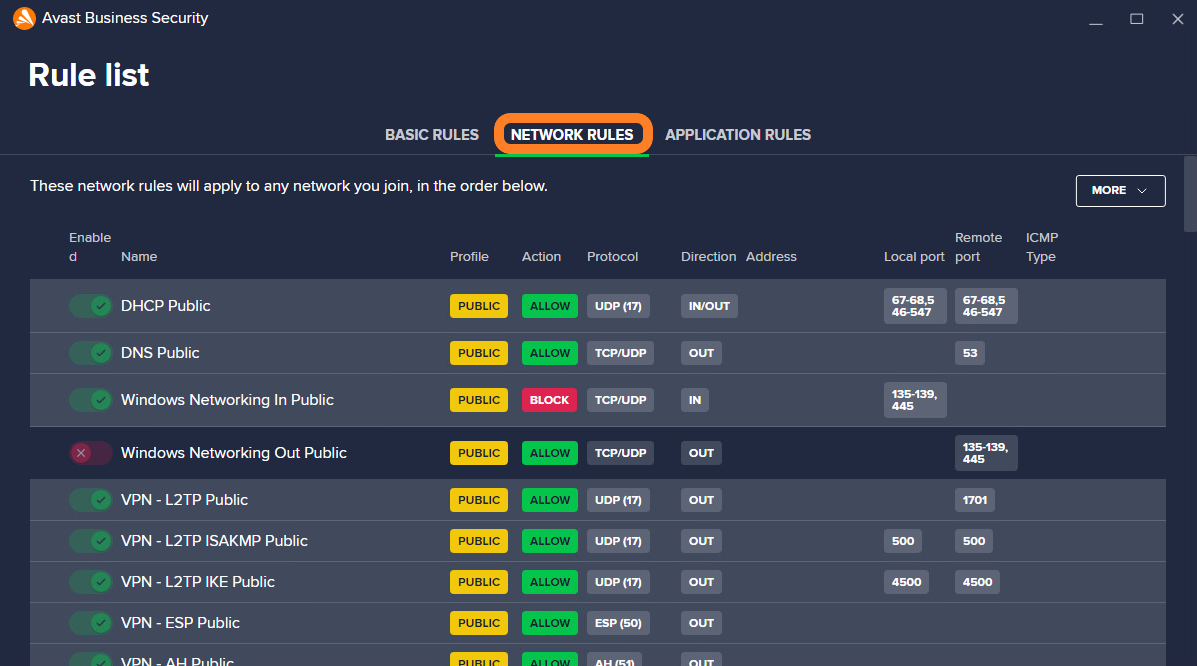Click ALLOW badge in DHCP Public row
The height and width of the screenshot is (666, 1197).
(x=550, y=306)
